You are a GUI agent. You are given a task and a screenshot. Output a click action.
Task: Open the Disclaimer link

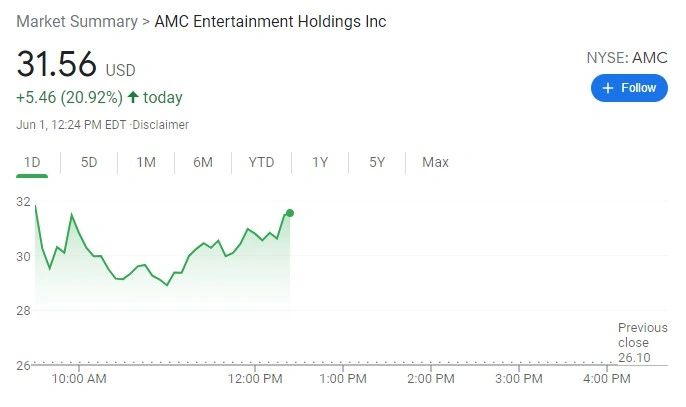(161, 125)
